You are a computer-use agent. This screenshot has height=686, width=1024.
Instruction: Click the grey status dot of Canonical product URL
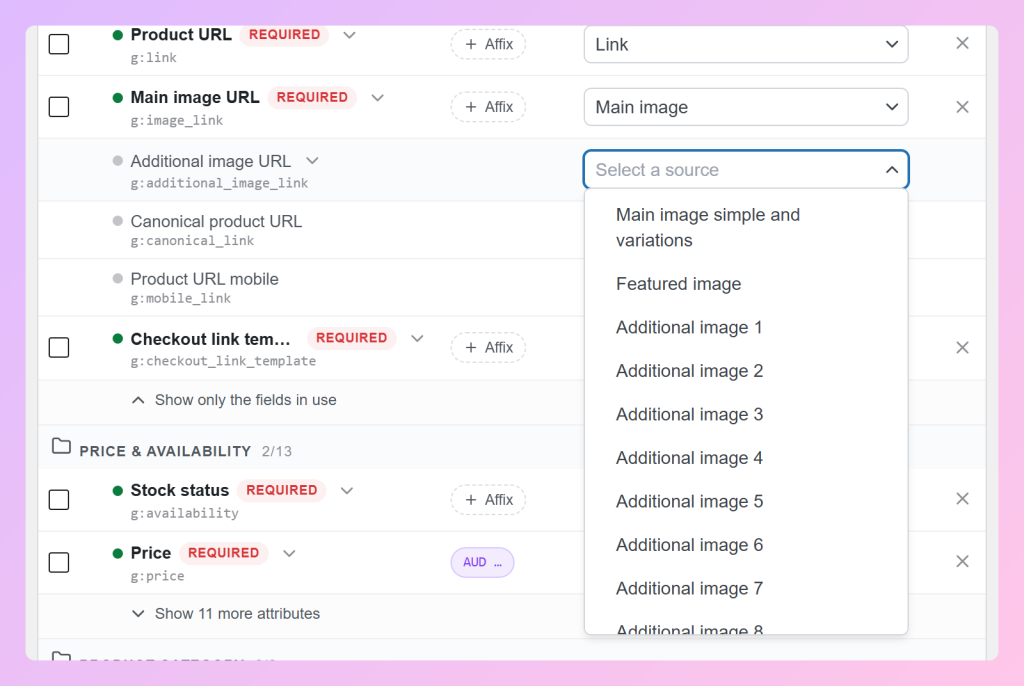[118, 221]
